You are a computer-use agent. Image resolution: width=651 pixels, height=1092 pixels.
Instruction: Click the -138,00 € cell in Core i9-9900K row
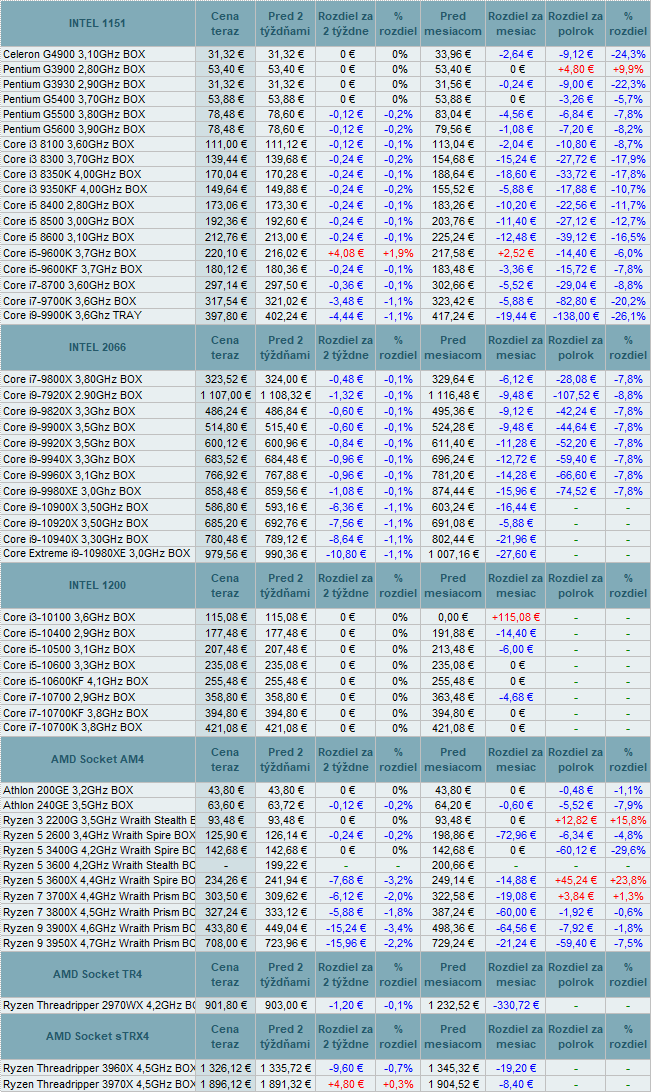pyautogui.click(x=576, y=316)
